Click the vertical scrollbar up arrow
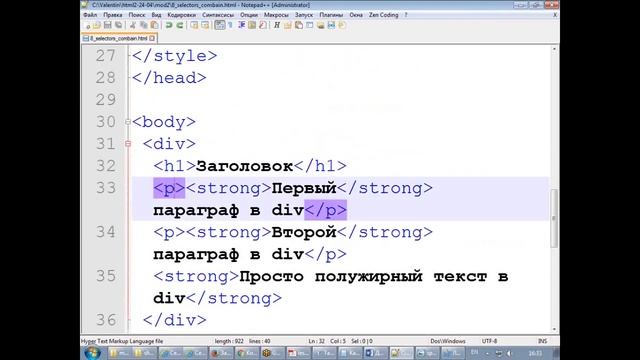The height and width of the screenshot is (360, 640). [554, 49]
